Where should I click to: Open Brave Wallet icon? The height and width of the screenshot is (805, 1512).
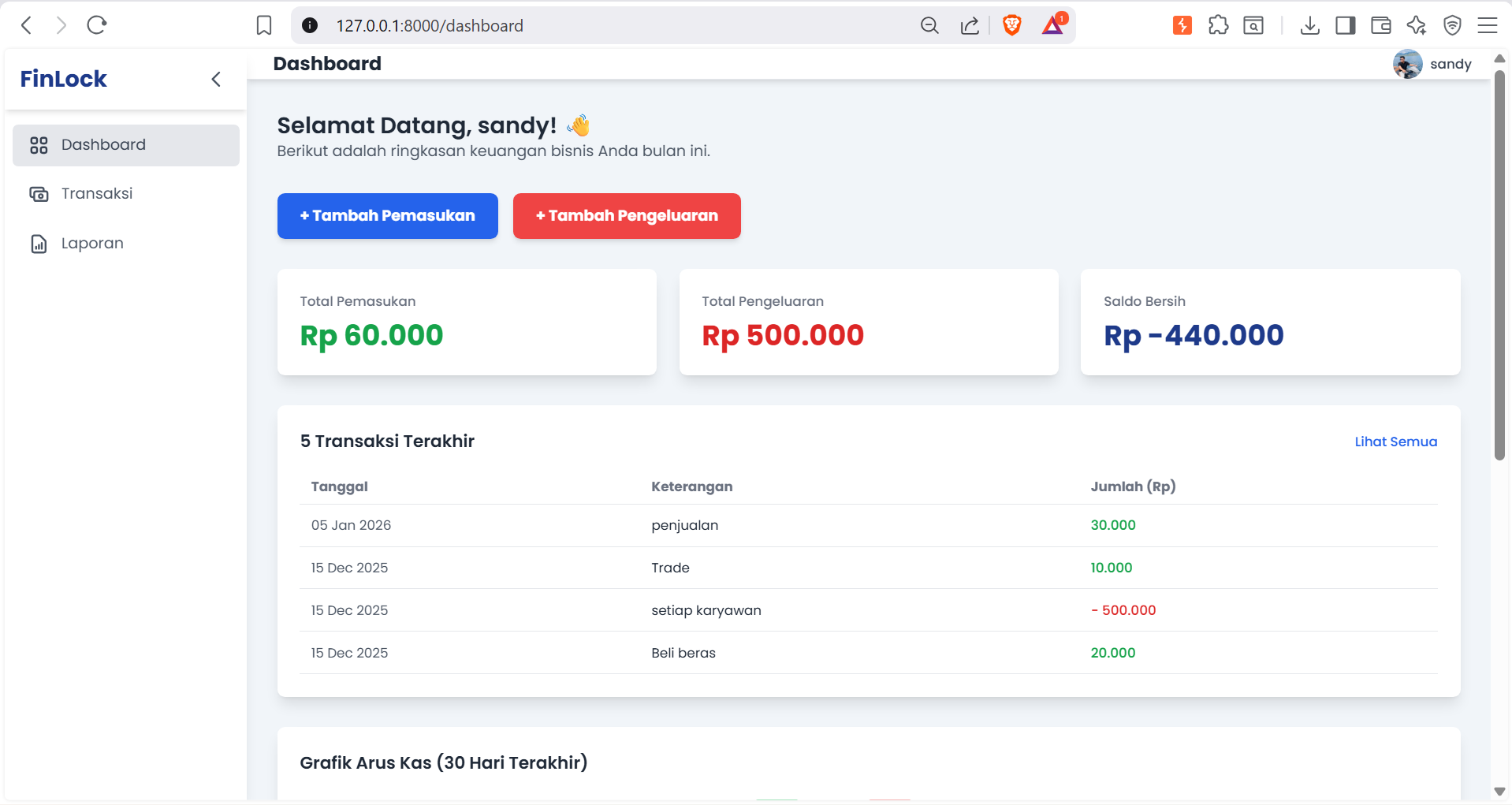tap(1381, 25)
